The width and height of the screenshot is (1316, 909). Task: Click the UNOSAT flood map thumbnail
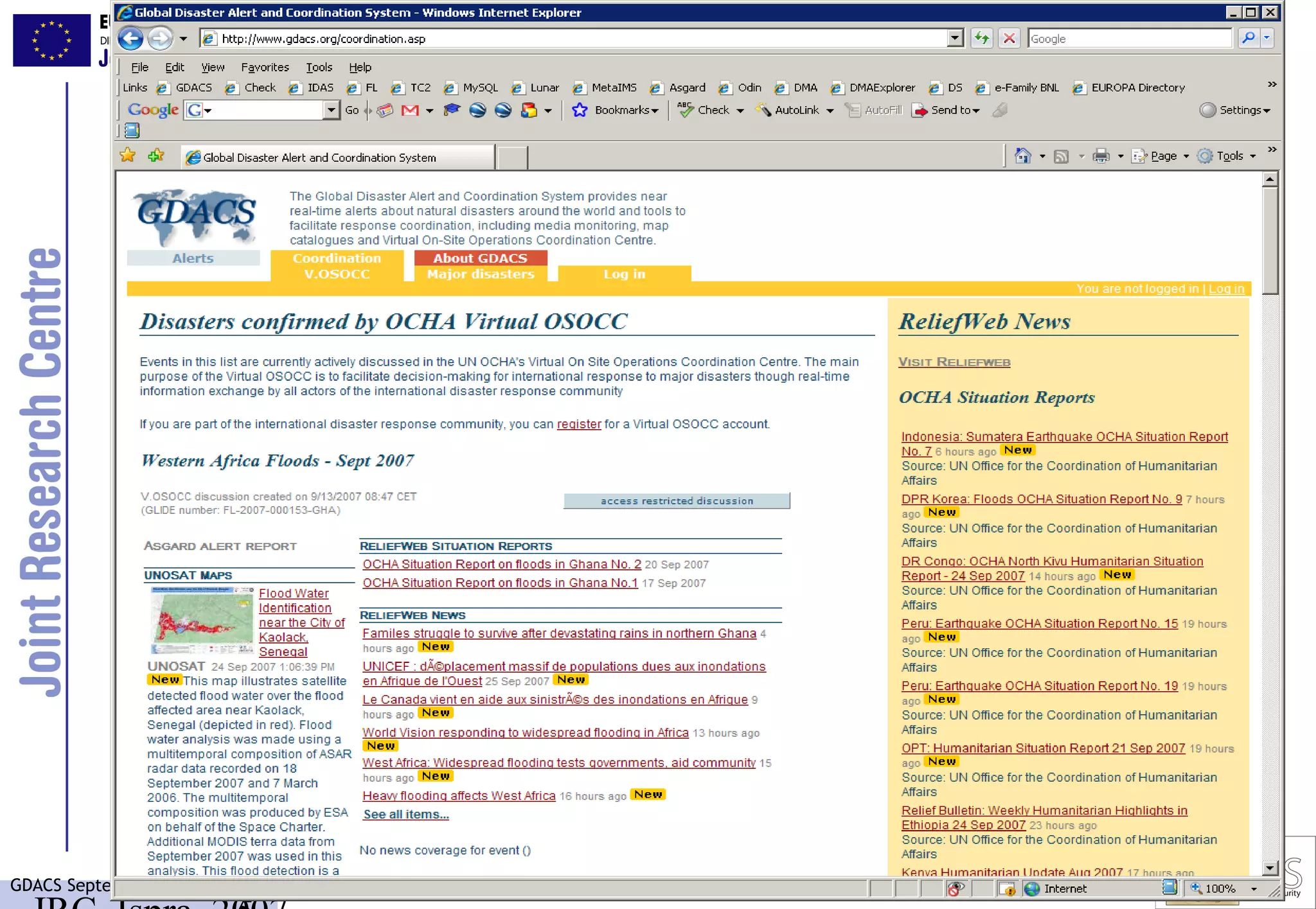[202, 621]
